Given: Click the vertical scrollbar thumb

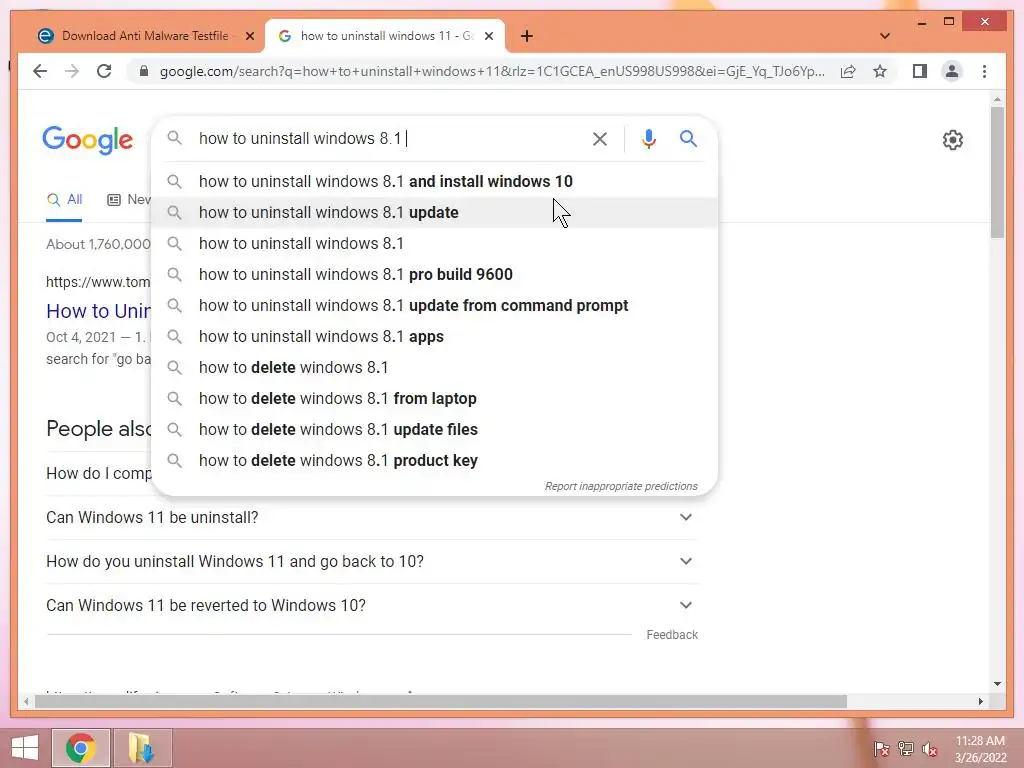Looking at the screenshot, I should (997, 172).
